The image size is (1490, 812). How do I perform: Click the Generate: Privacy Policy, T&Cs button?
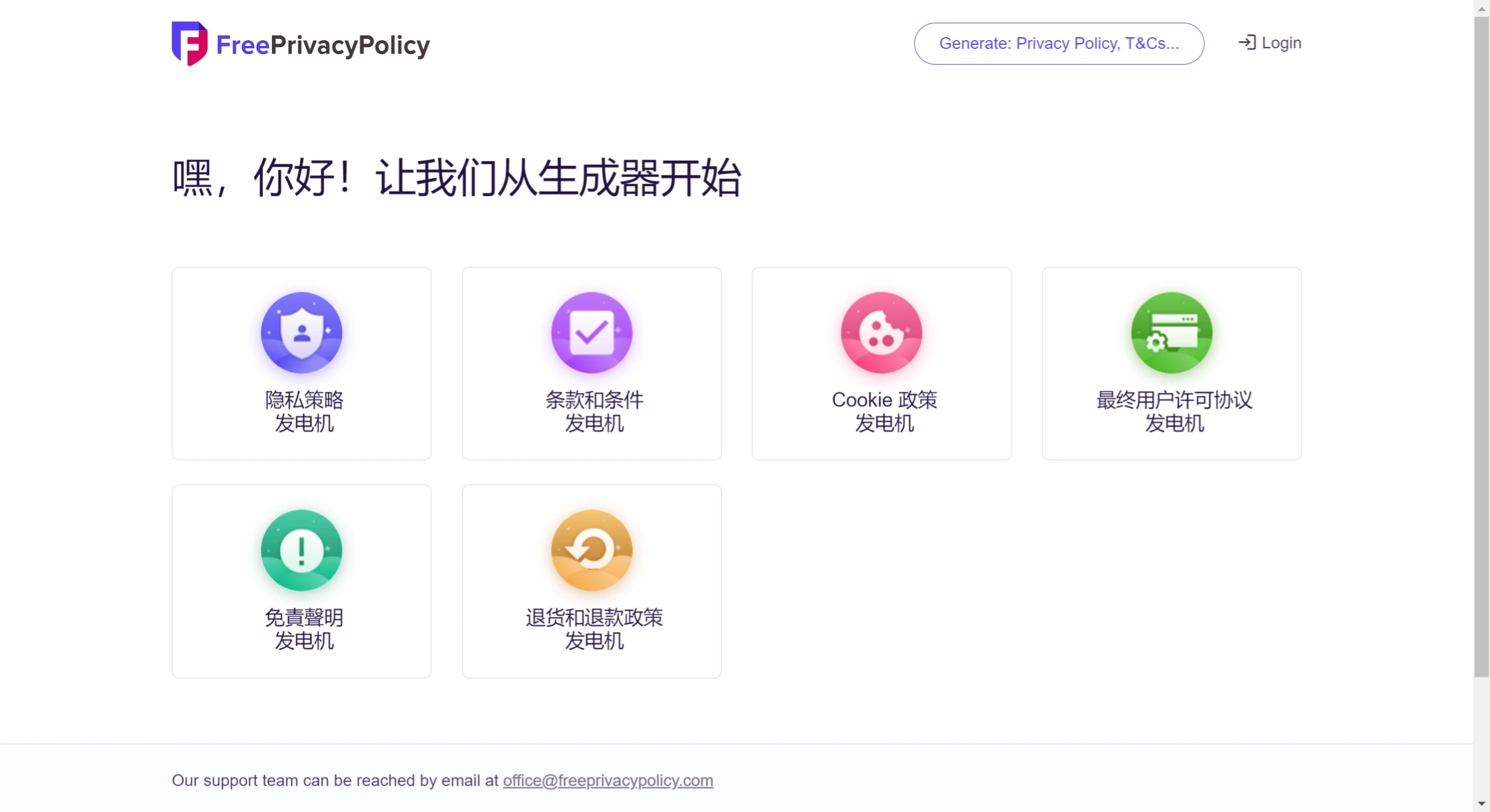tap(1058, 43)
